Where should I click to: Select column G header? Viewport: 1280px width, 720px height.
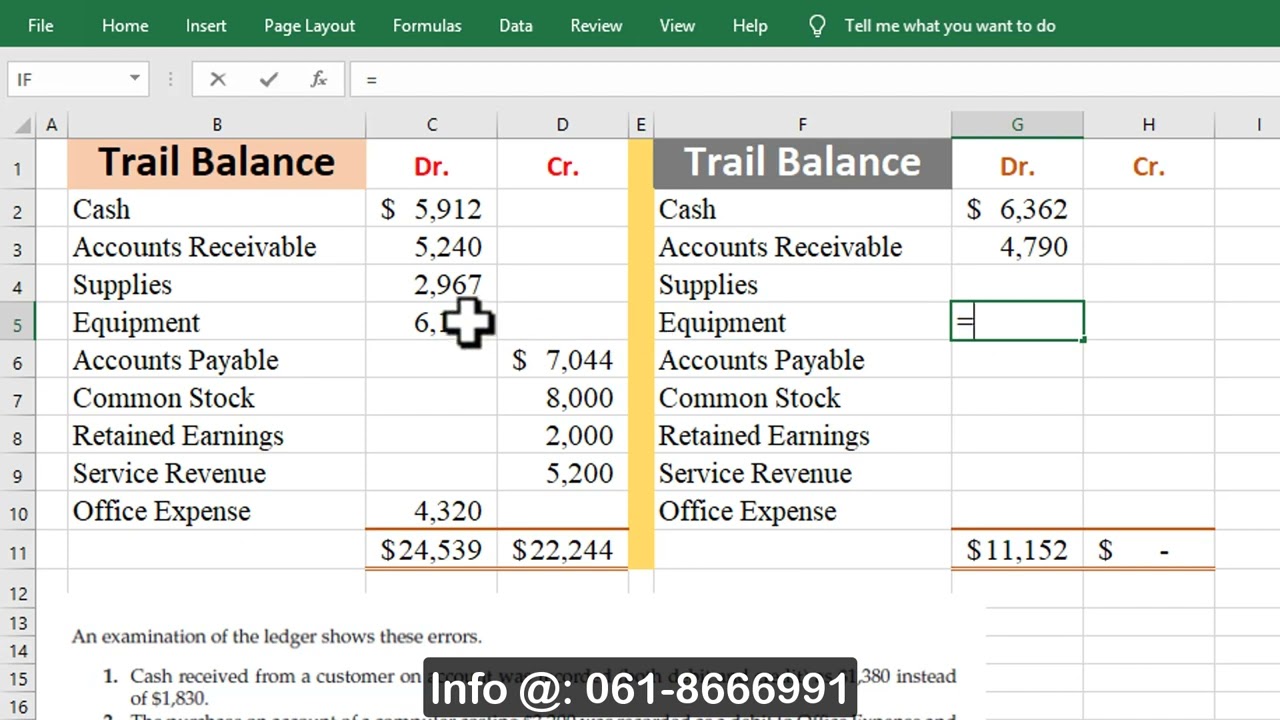(x=1017, y=125)
